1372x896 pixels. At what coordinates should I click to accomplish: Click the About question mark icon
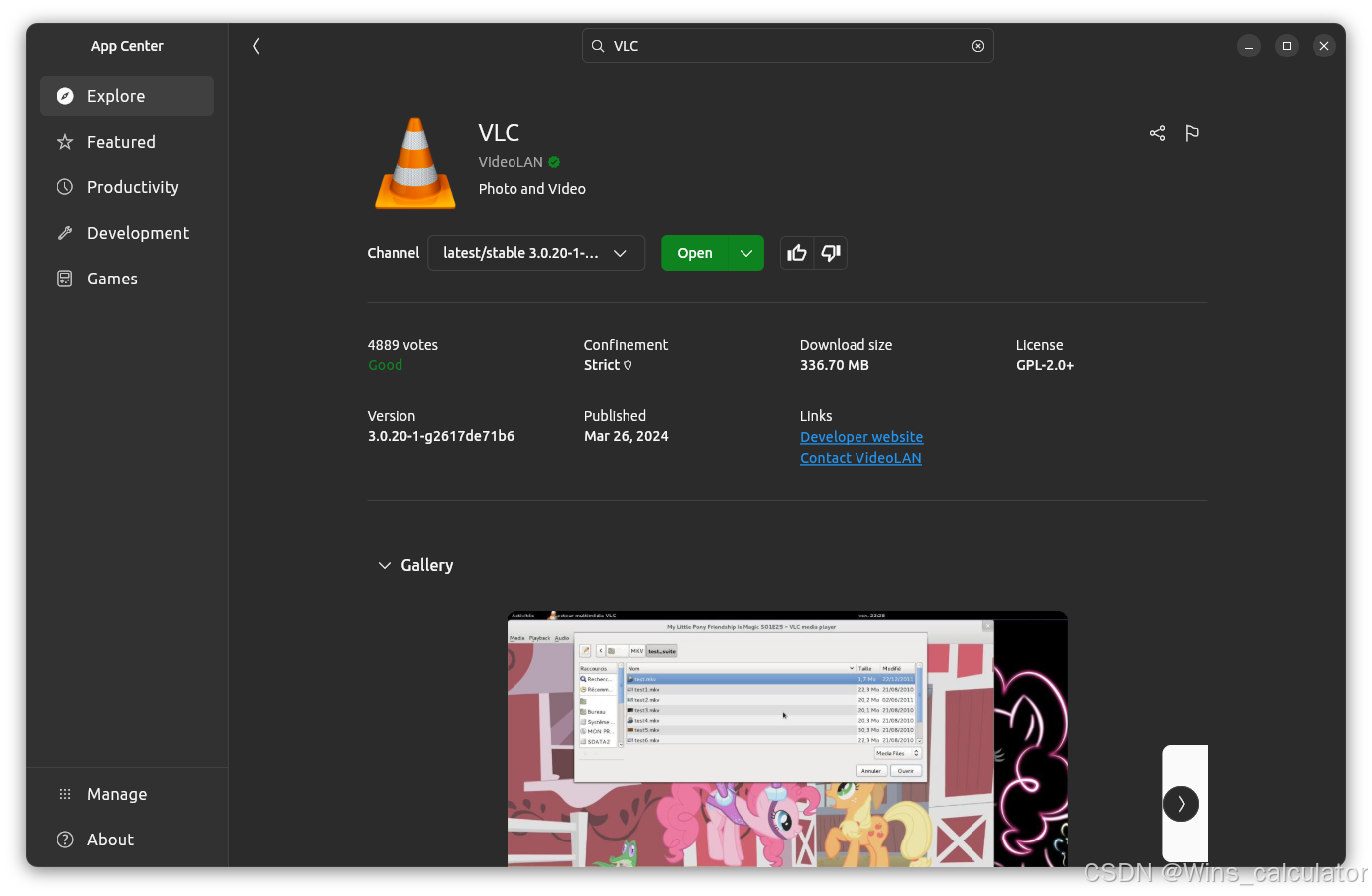[65, 840]
